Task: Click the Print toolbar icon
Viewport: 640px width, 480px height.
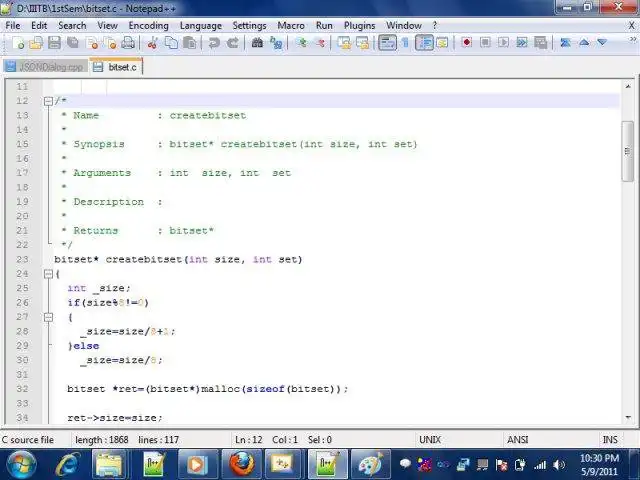Action: [128, 42]
